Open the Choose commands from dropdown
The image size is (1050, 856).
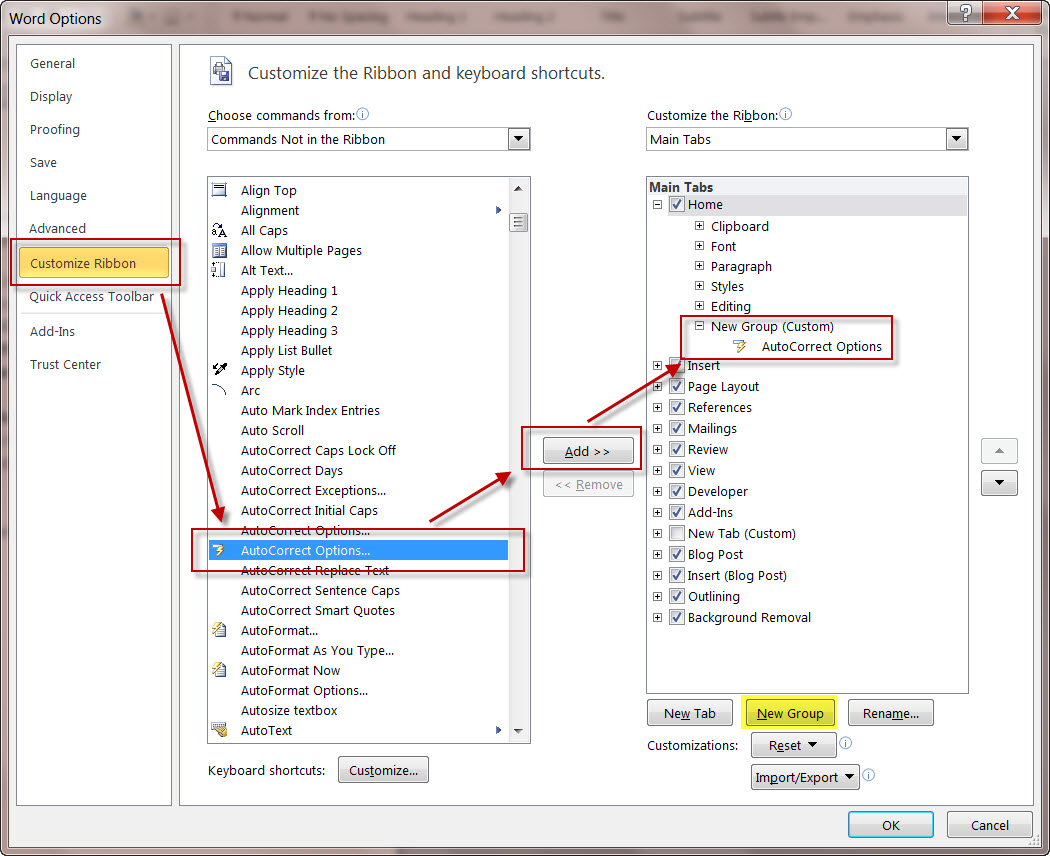click(x=518, y=139)
